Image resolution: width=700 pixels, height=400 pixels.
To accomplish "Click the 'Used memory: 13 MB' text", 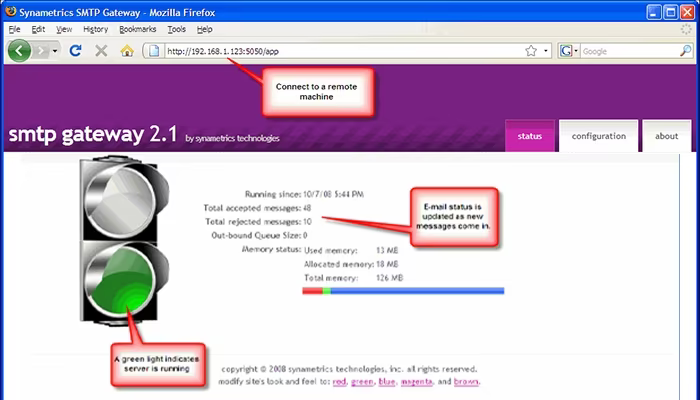I will [x=350, y=250].
